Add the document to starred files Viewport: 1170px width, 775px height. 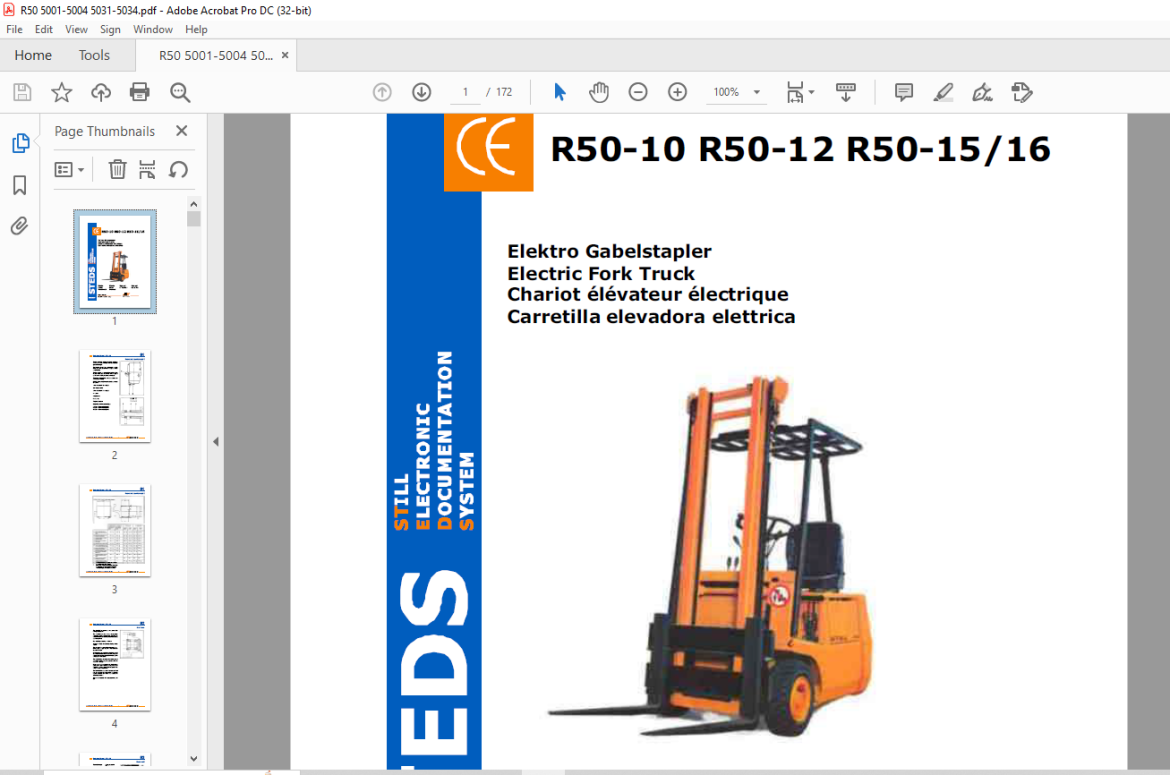(x=61, y=92)
